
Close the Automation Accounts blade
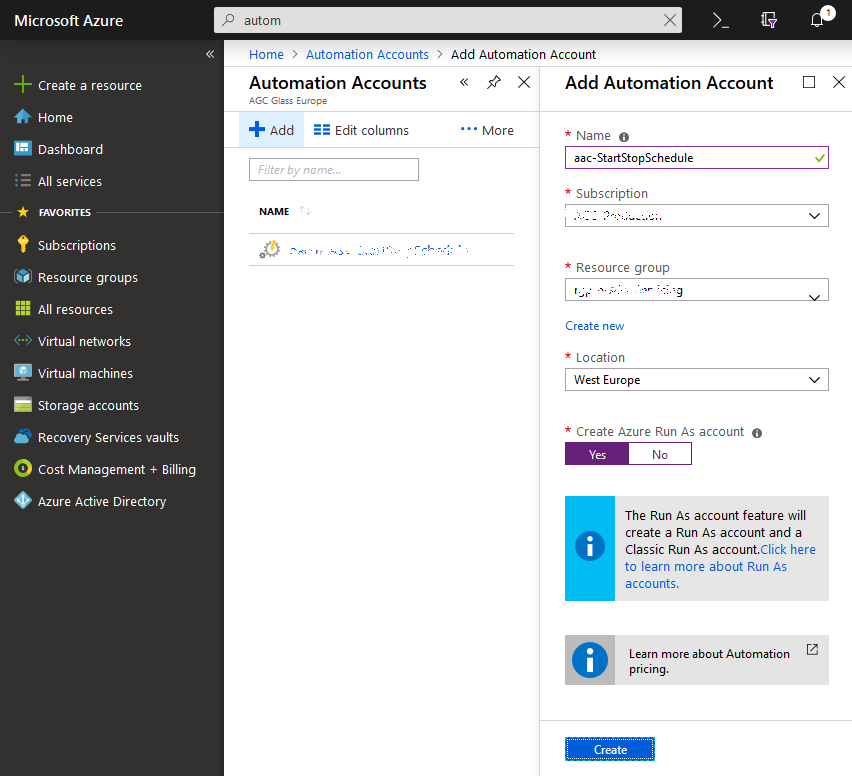click(524, 82)
